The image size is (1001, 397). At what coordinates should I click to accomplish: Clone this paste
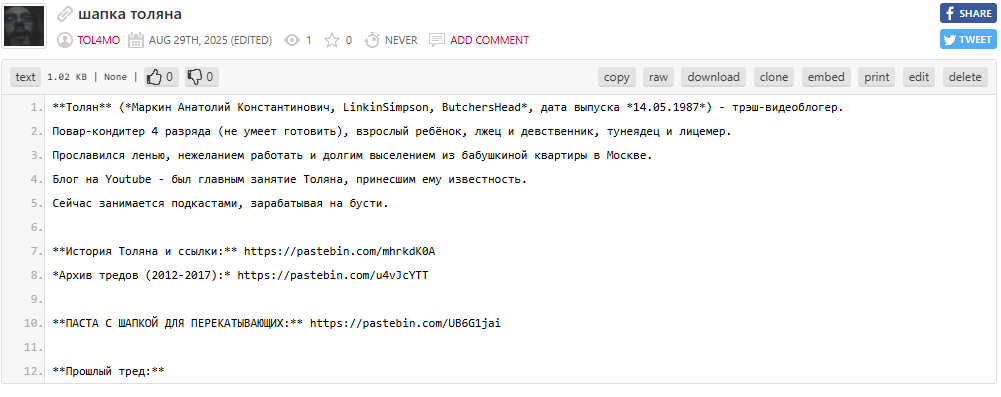pos(774,77)
